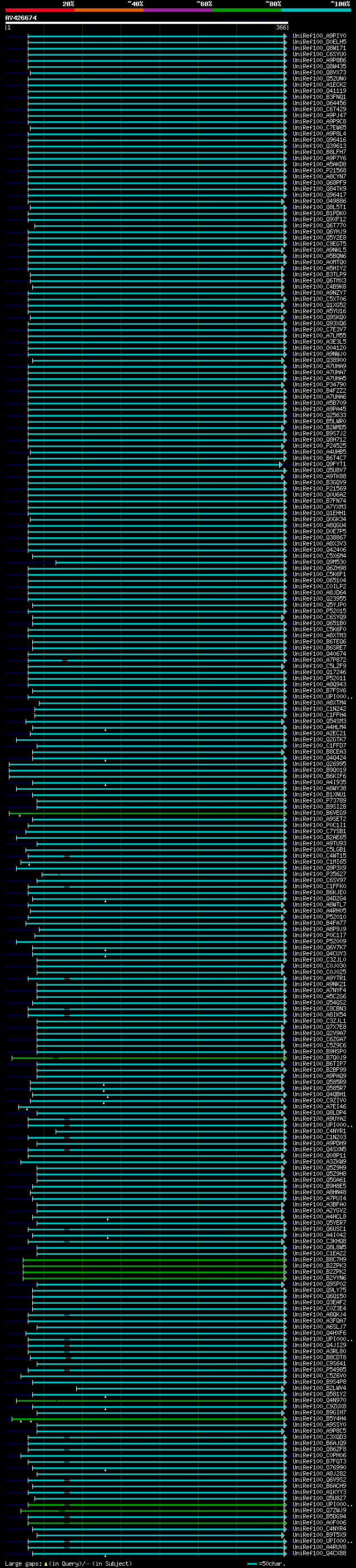The image size is (356, 1568).
Task: Select green hit label UniRef100_B8C7H9
Action: click(319, 1260)
